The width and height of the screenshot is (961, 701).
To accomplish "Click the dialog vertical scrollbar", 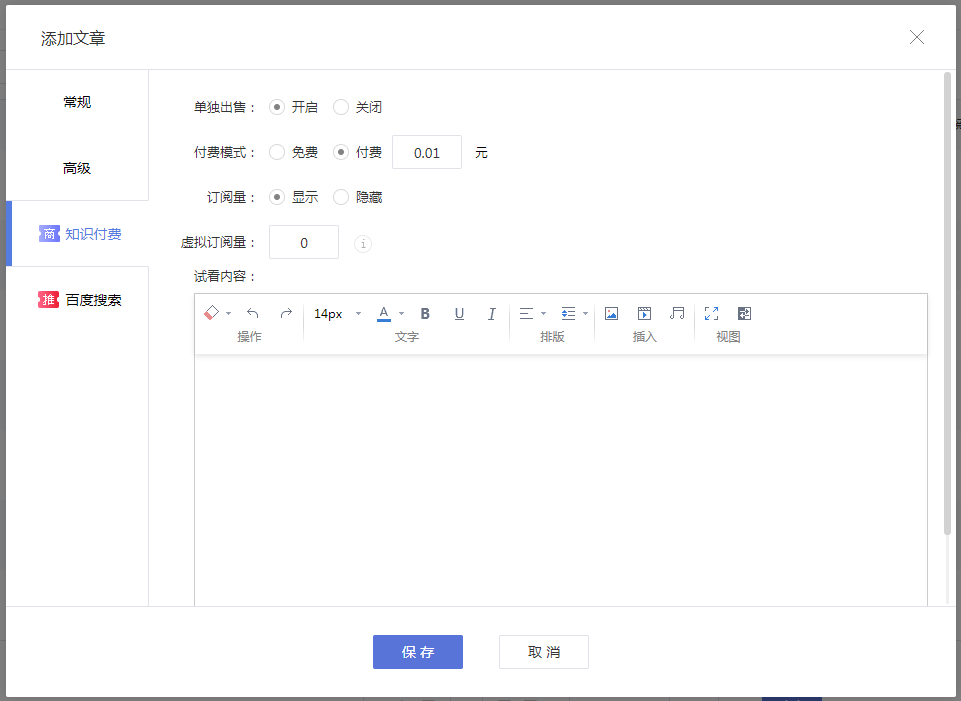I will click(x=948, y=303).
